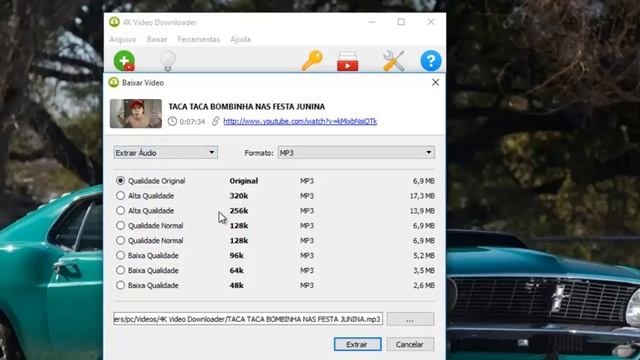Toggle the Smart Mode lightbulb icon
This screenshot has width=640, height=360.
[168, 61]
